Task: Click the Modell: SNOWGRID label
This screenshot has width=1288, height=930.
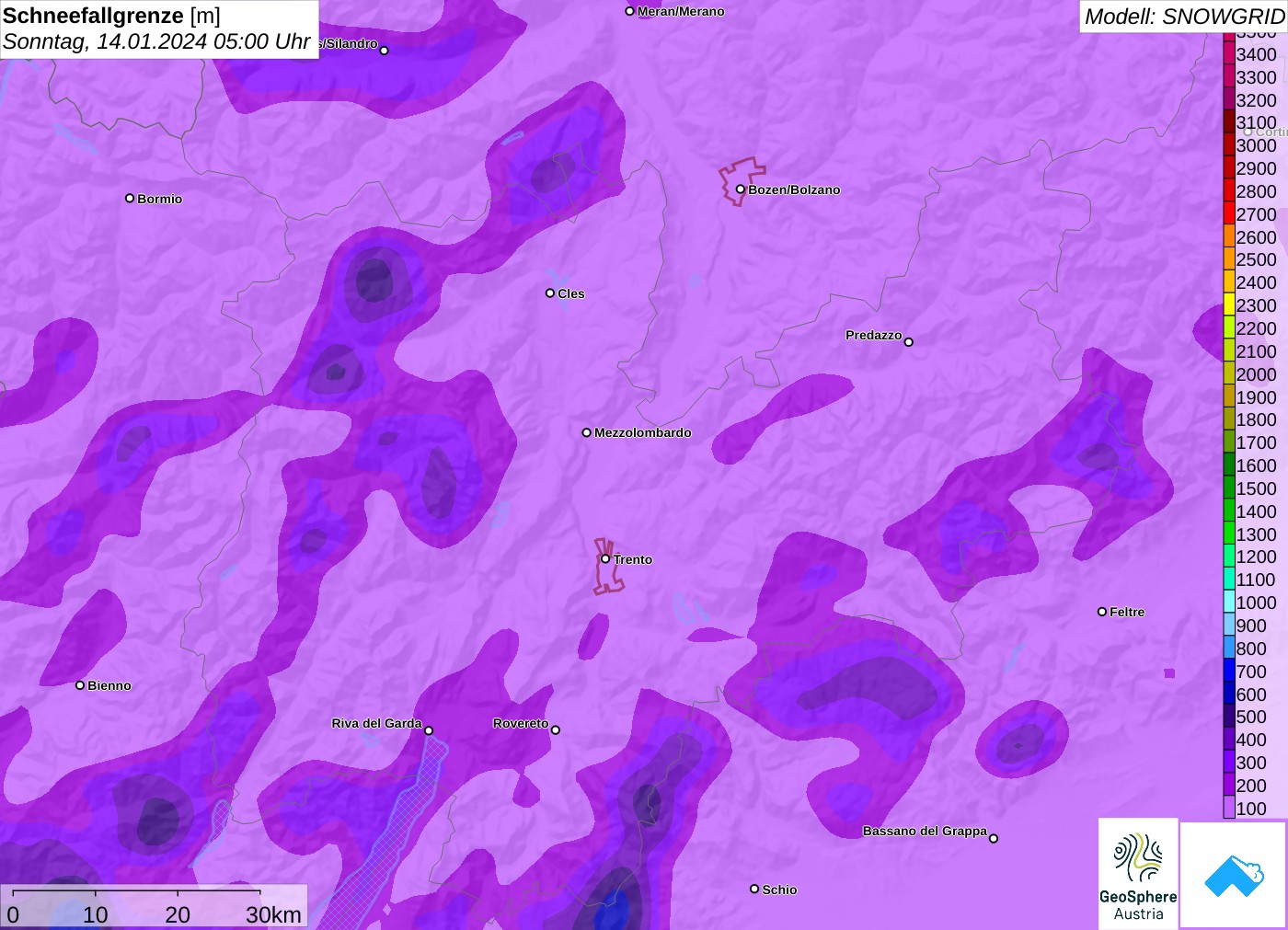Action: 1184,17
